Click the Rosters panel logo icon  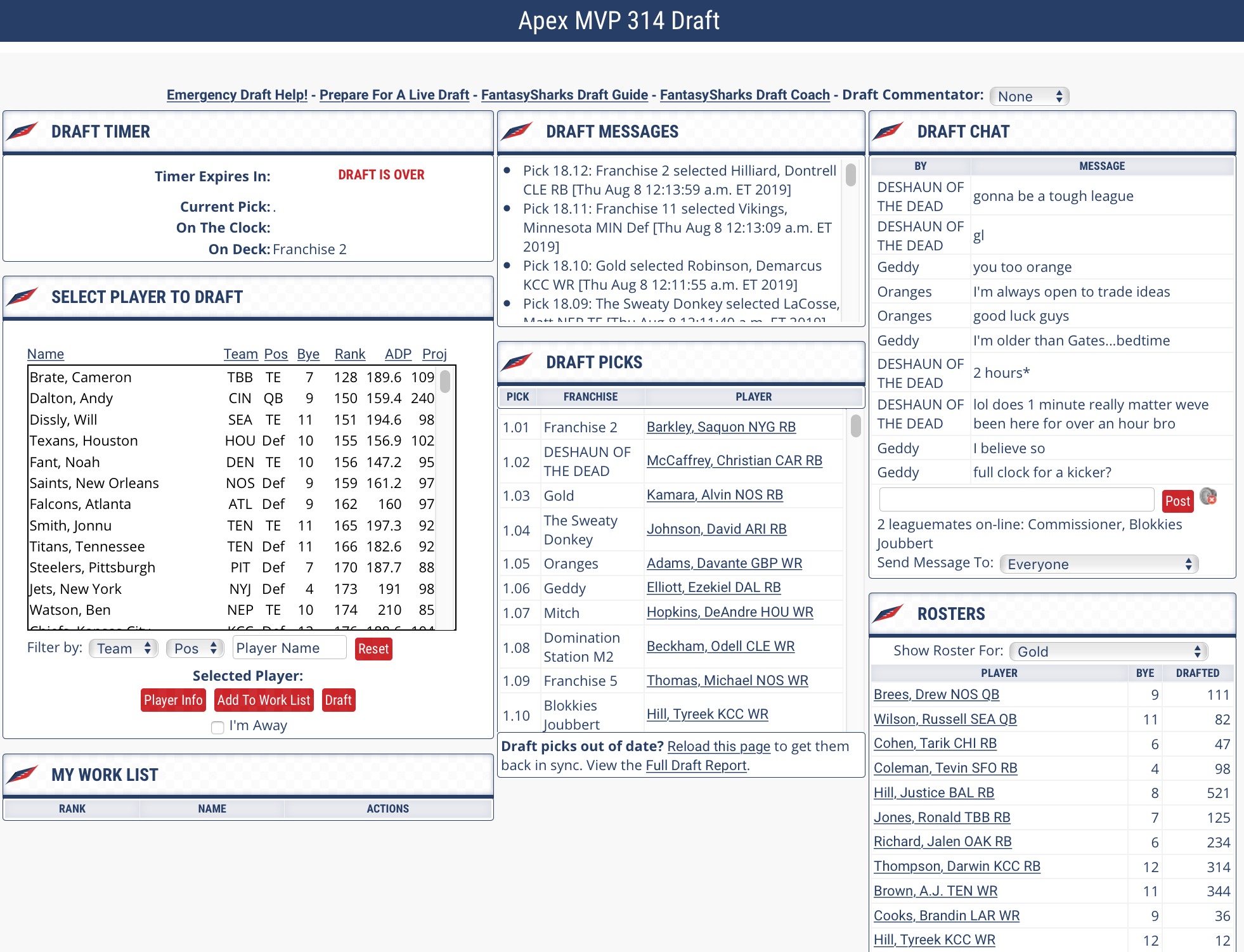[x=889, y=614]
